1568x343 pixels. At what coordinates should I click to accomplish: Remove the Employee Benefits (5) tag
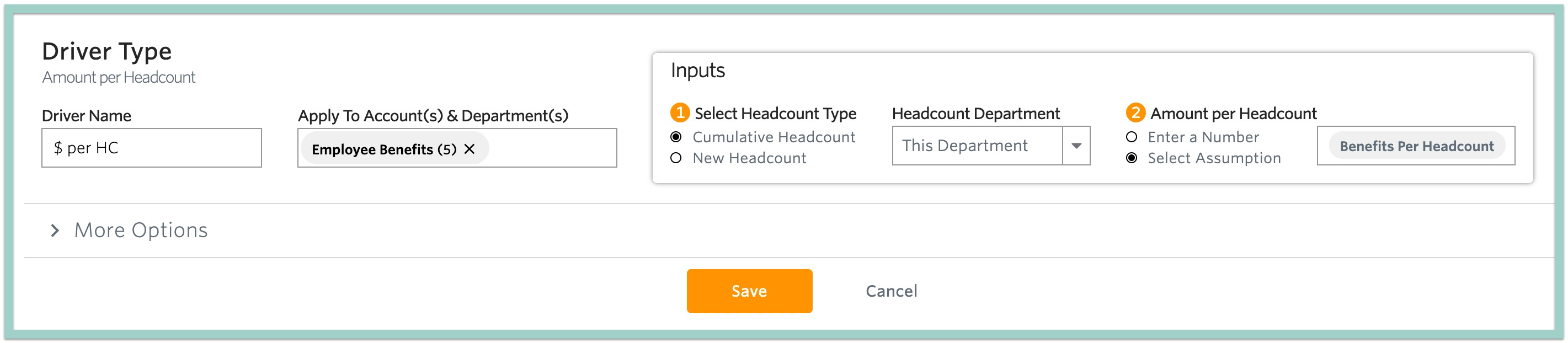pos(470,149)
